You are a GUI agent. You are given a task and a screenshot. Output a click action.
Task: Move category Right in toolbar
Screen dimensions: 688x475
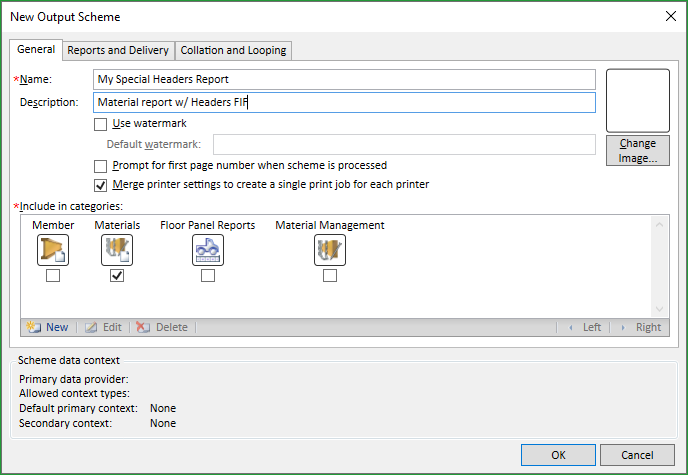coord(641,327)
